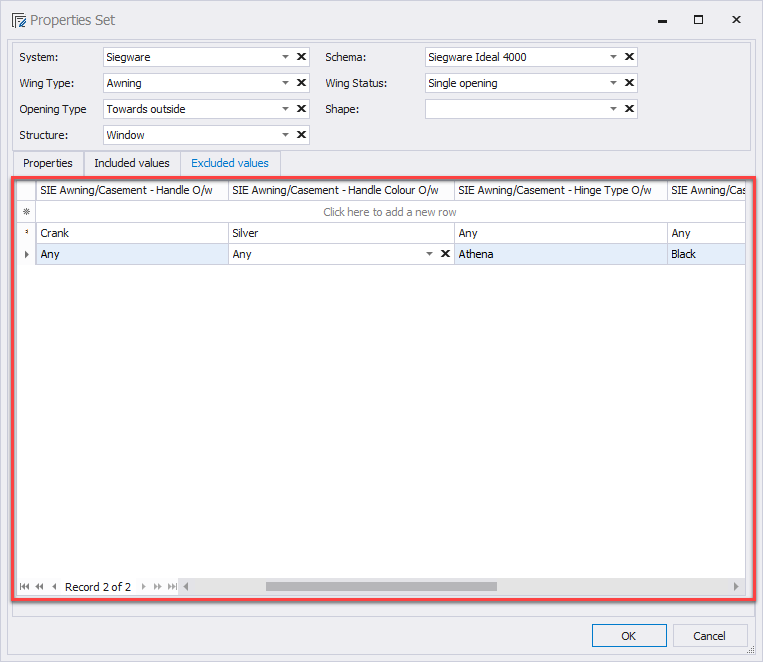Clear the Structure field value
The width and height of the screenshot is (763, 662).
[301, 135]
